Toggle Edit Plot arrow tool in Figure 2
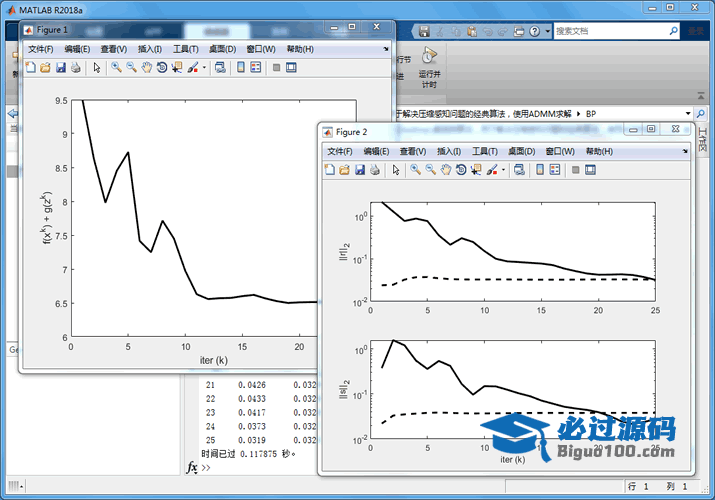 (x=396, y=170)
